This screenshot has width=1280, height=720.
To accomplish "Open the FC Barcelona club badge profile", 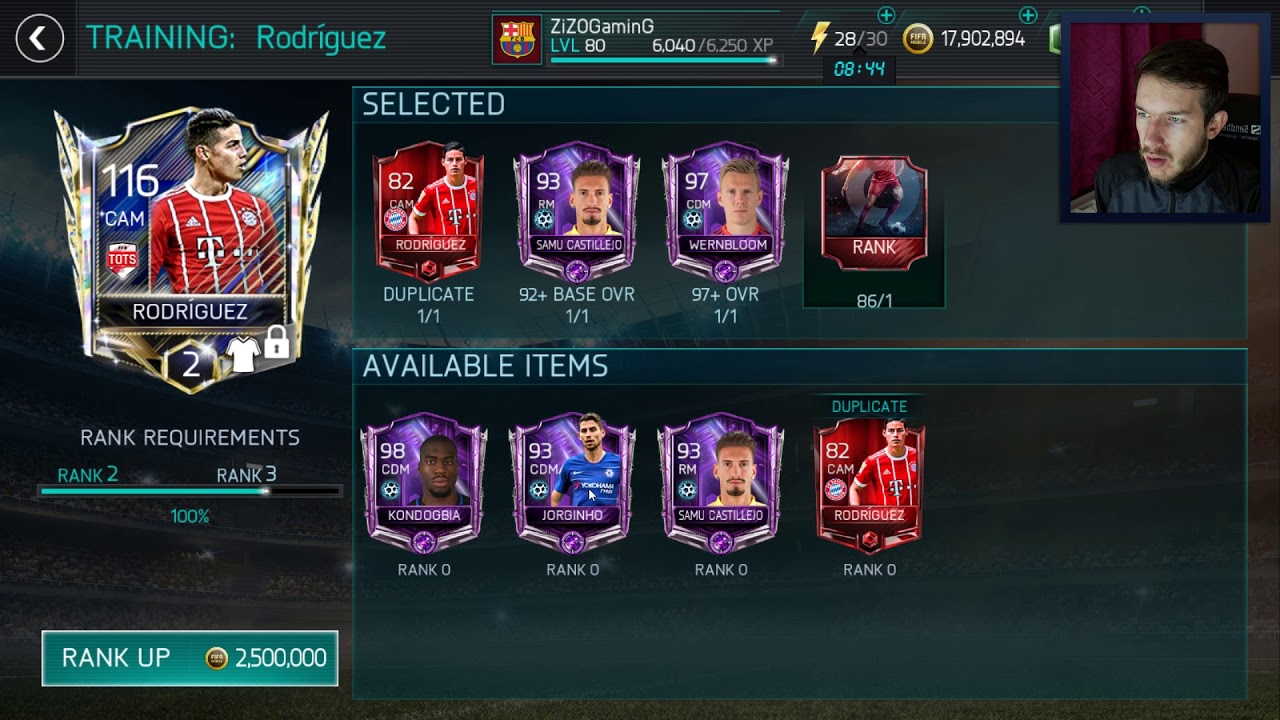I will (x=517, y=40).
